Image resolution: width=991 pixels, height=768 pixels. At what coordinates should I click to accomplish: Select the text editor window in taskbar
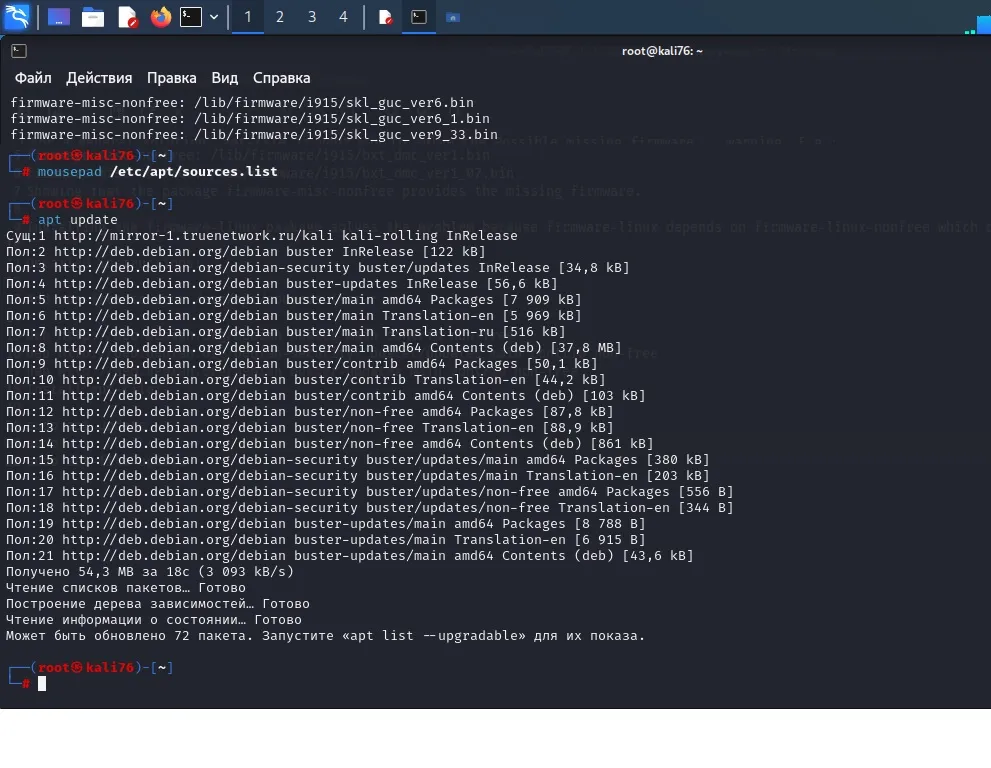tap(385, 17)
